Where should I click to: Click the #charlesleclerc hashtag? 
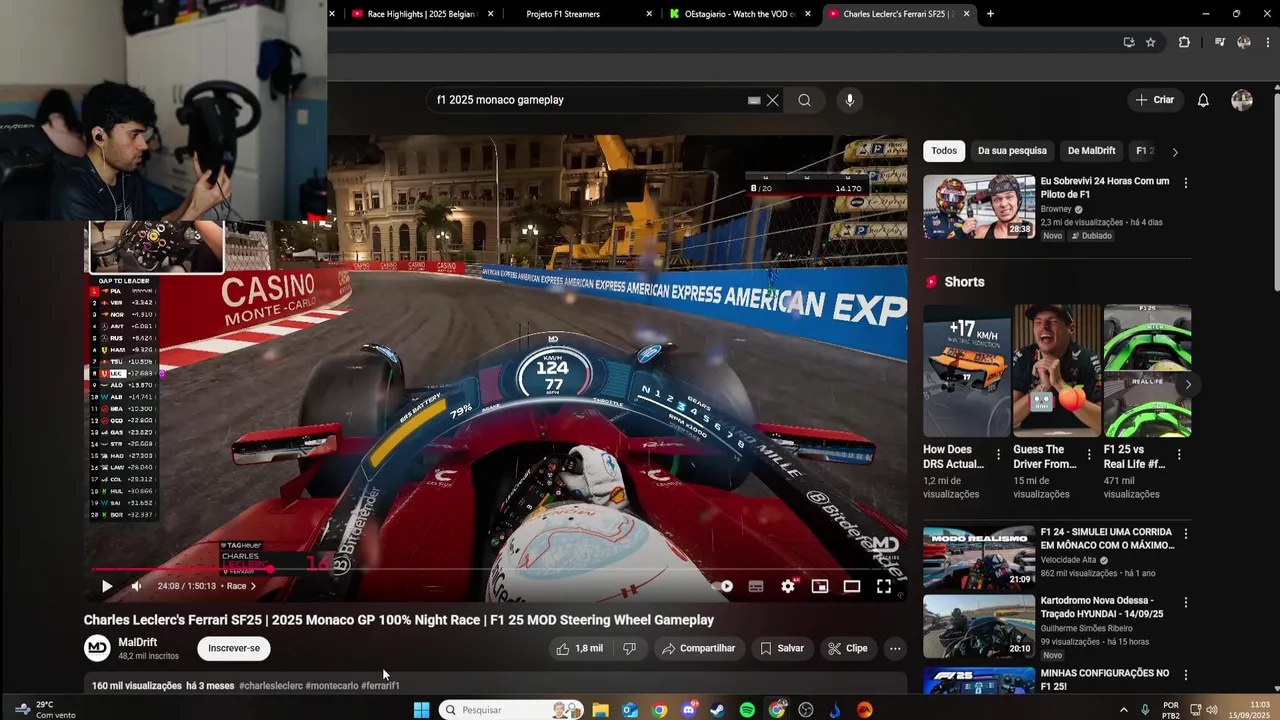271,686
